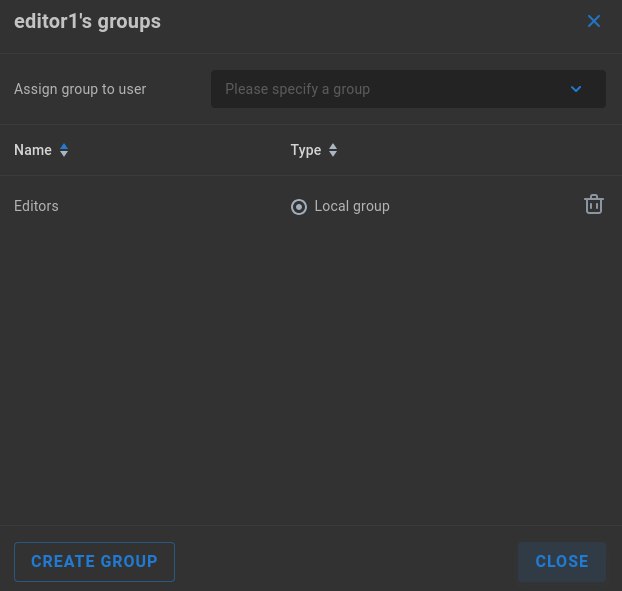Click the Type column header
The image size is (622, 591).
pos(306,150)
